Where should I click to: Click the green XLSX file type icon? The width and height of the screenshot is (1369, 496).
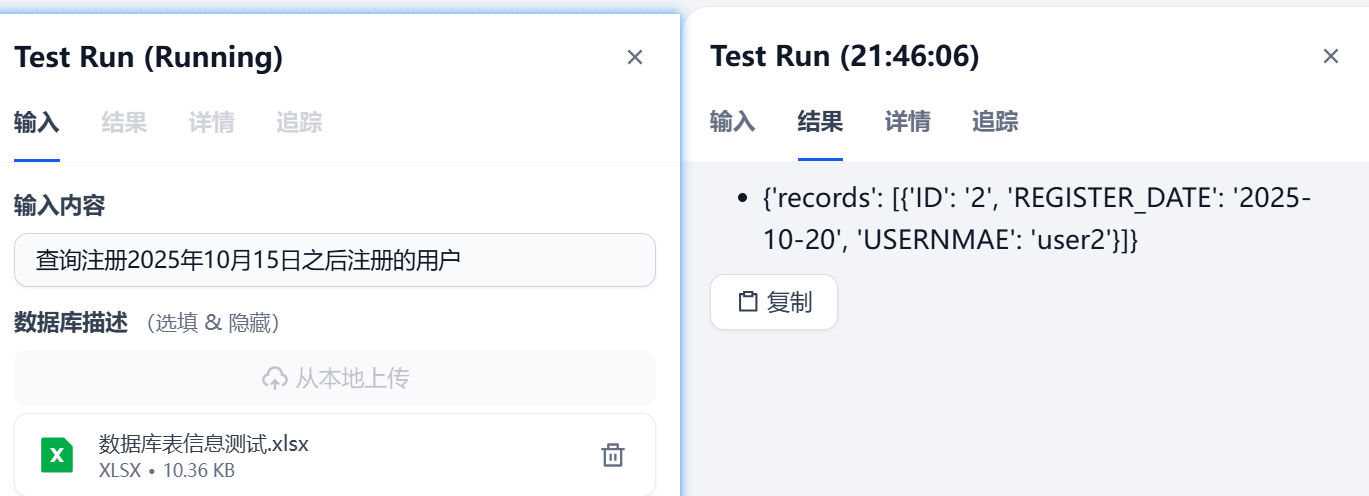coord(57,455)
